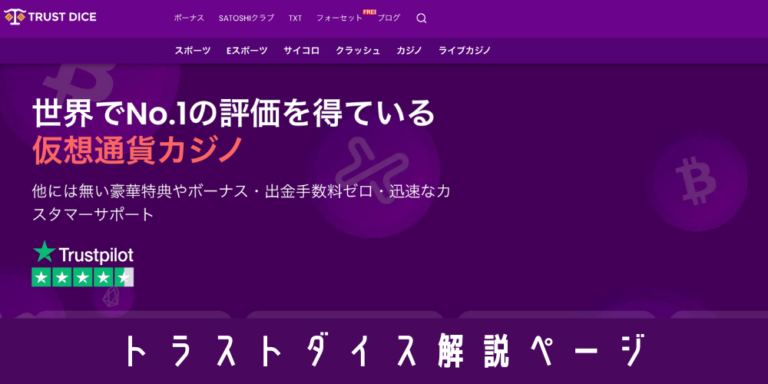Click the Trustpilot five-star rating bar

(82, 277)
